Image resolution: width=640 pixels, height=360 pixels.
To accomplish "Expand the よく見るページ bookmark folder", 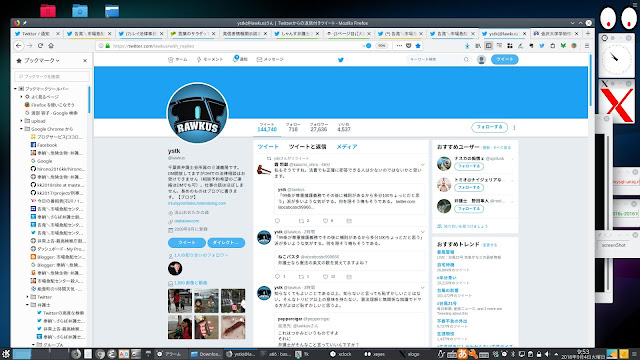I will coord(22,97).
